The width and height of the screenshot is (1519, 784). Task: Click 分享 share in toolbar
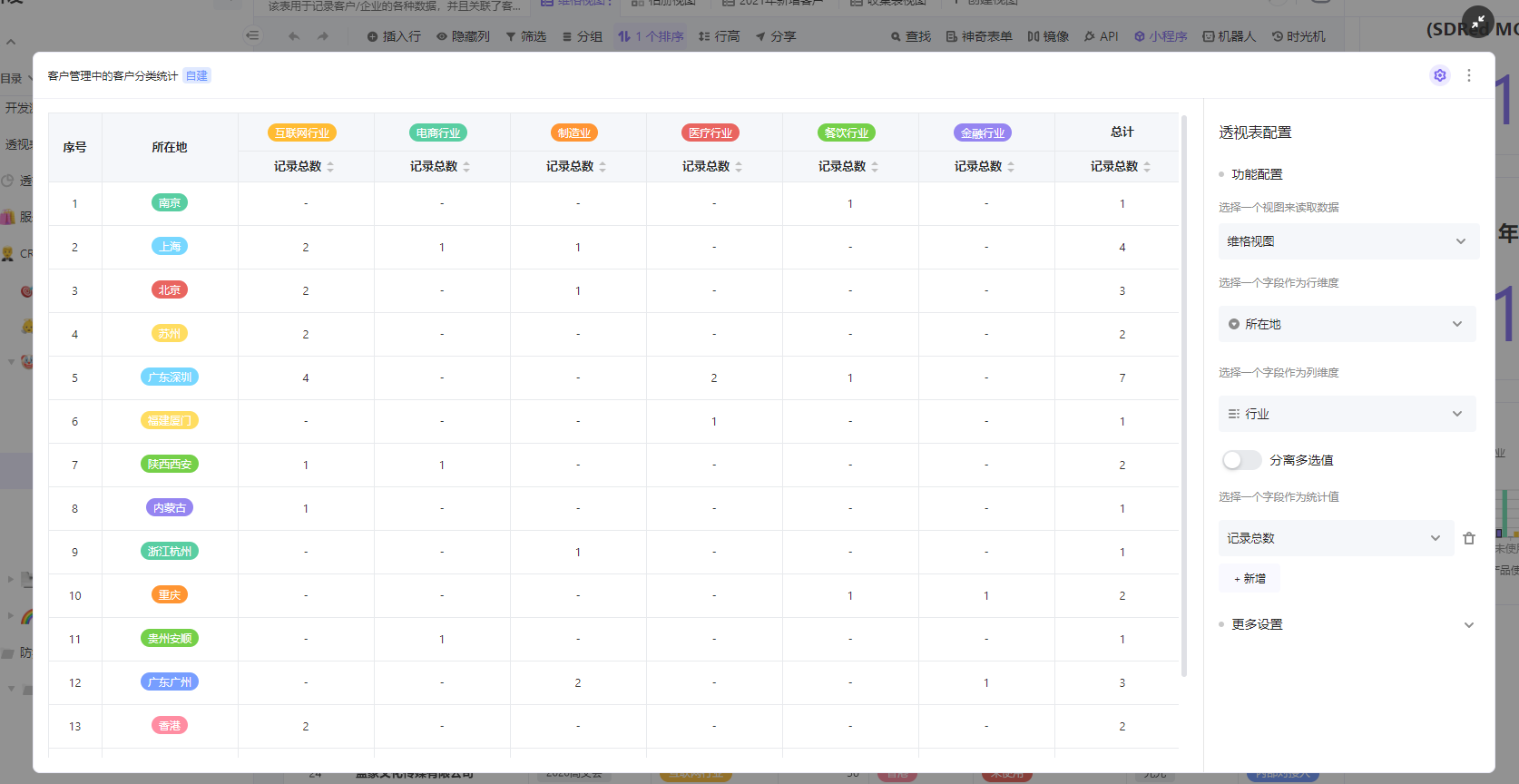[775, 36]
